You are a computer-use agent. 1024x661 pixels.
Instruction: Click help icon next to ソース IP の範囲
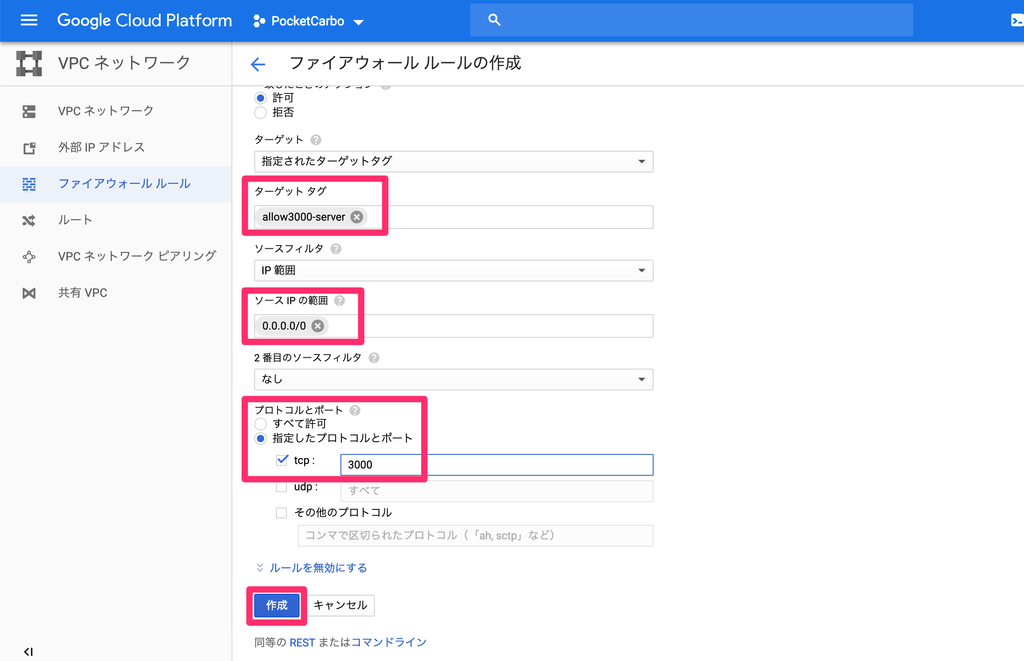pyautogui.click(x=340, y=301)
